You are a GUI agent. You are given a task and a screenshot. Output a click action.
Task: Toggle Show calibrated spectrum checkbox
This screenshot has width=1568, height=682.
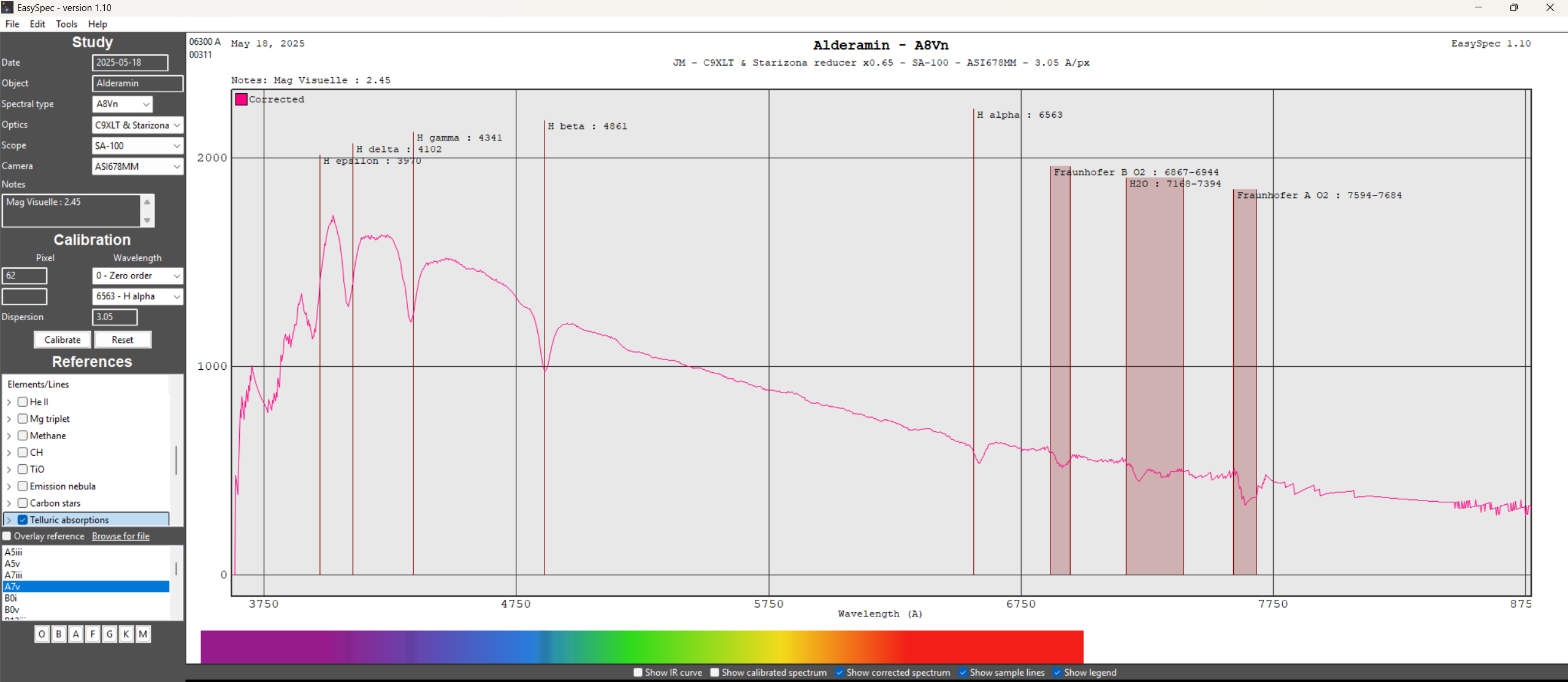click(x=714, y=672)
